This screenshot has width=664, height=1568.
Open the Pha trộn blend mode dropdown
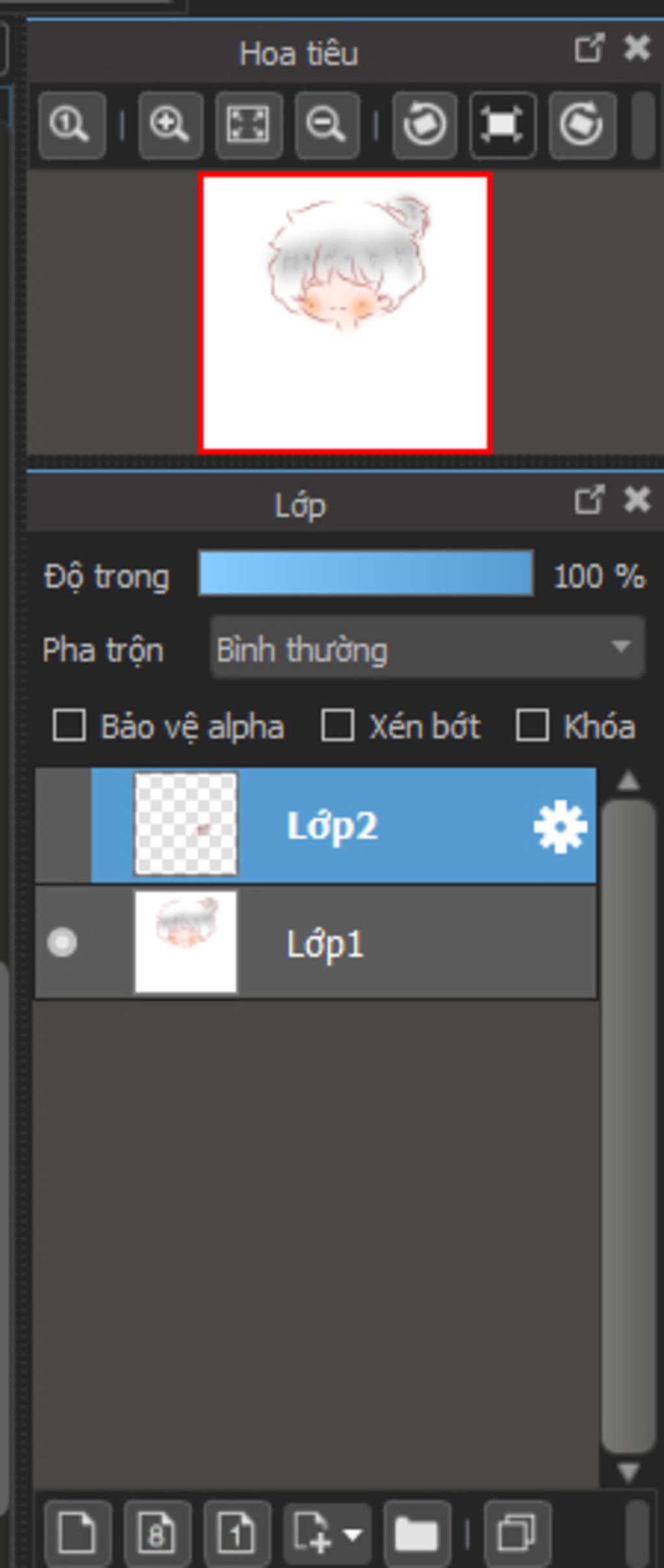click(427, 647)
